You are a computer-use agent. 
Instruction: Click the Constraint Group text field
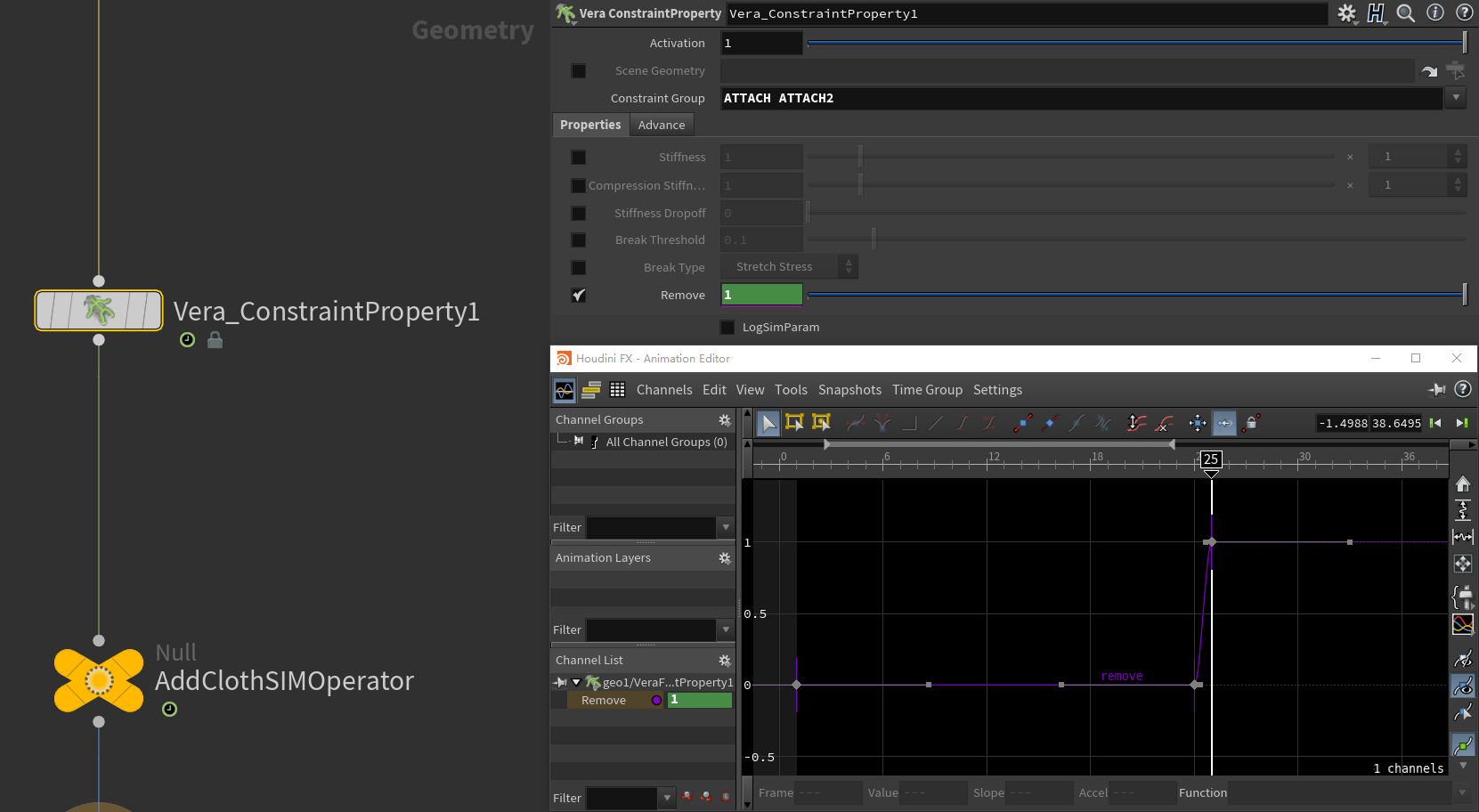(x=1081, y=98)
